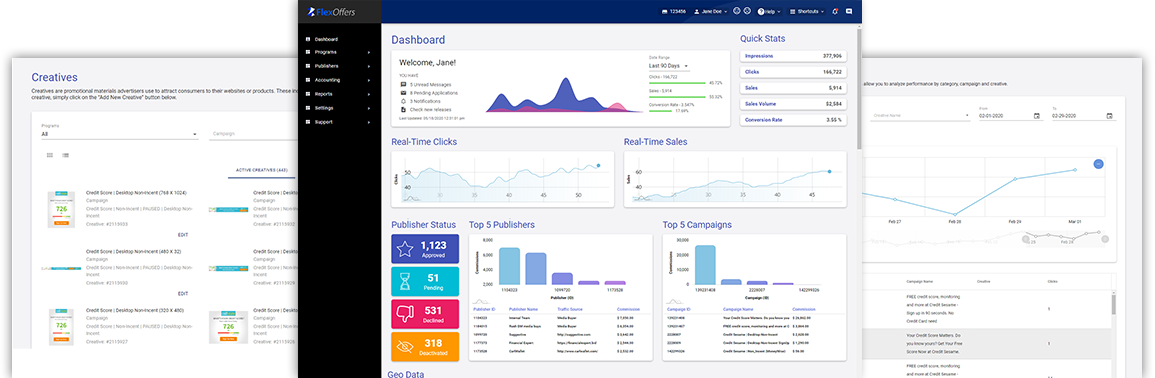Image resolution: width=1155 pixels, height=378 pixels.
Task: Switch to list view in Creatives window
Action: pyautogui.click(x=66, y=155)
